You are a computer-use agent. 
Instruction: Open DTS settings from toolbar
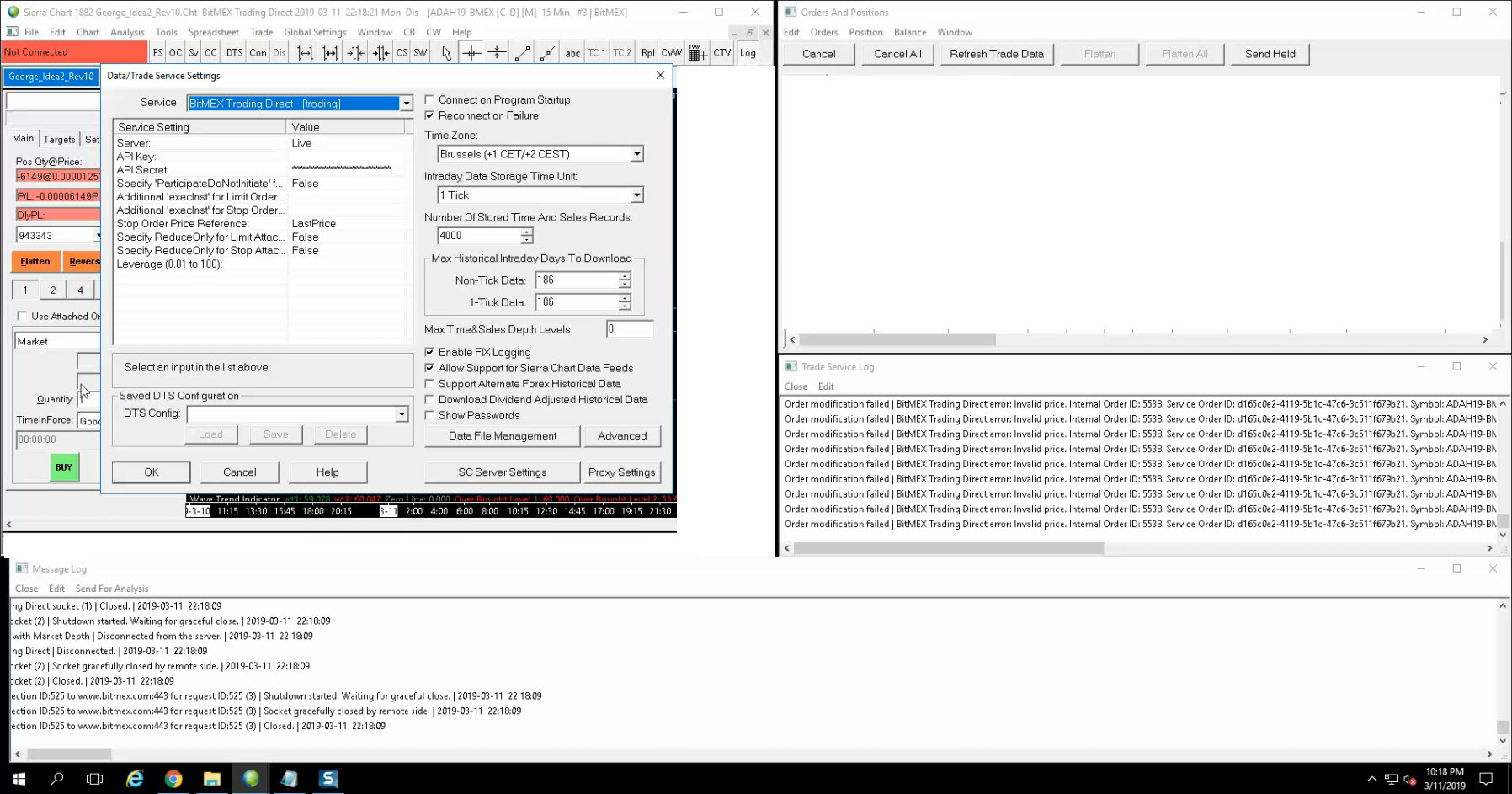(x=234, y=52)
